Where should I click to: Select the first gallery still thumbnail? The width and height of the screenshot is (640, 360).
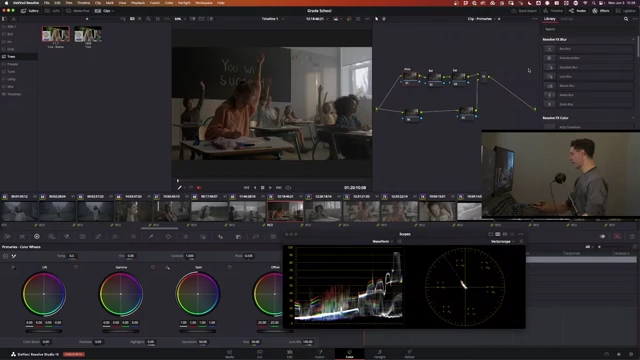[56, 34]
